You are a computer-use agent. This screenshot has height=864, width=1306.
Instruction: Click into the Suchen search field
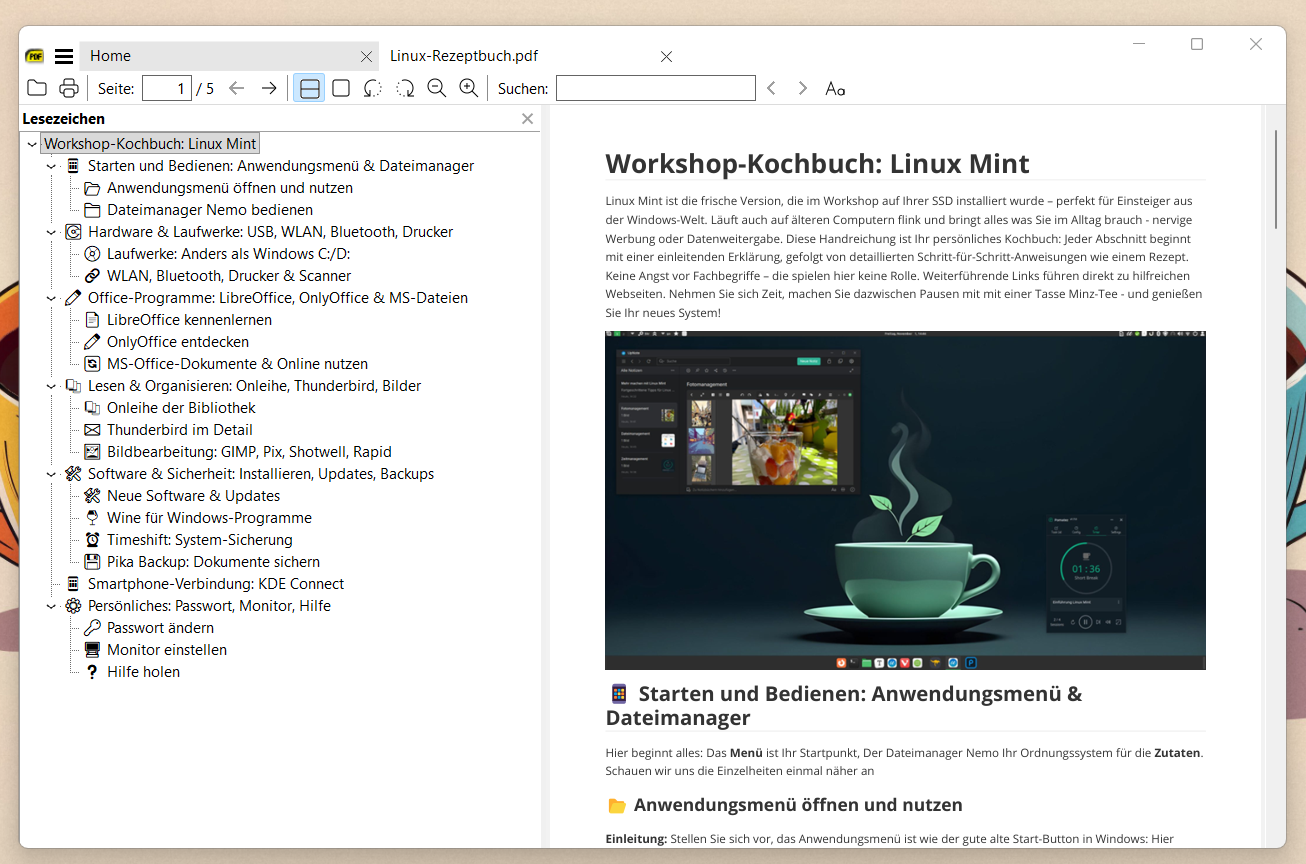click(655, 88)
